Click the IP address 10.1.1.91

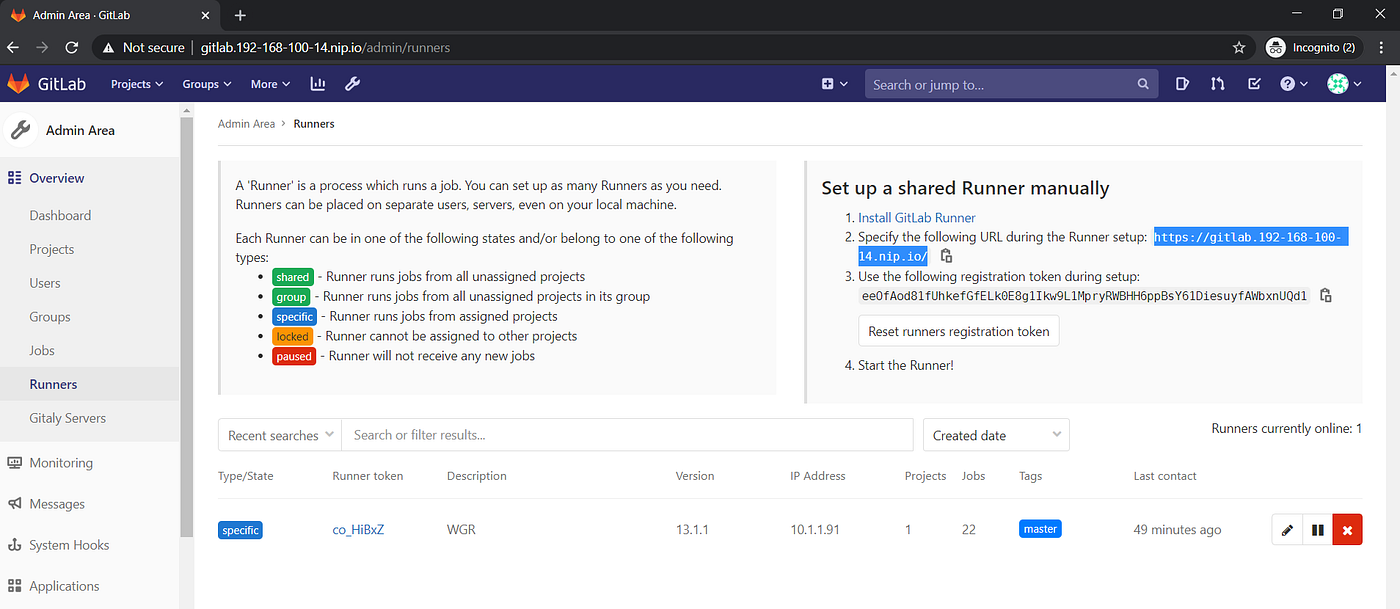click(x=815, y=529)
